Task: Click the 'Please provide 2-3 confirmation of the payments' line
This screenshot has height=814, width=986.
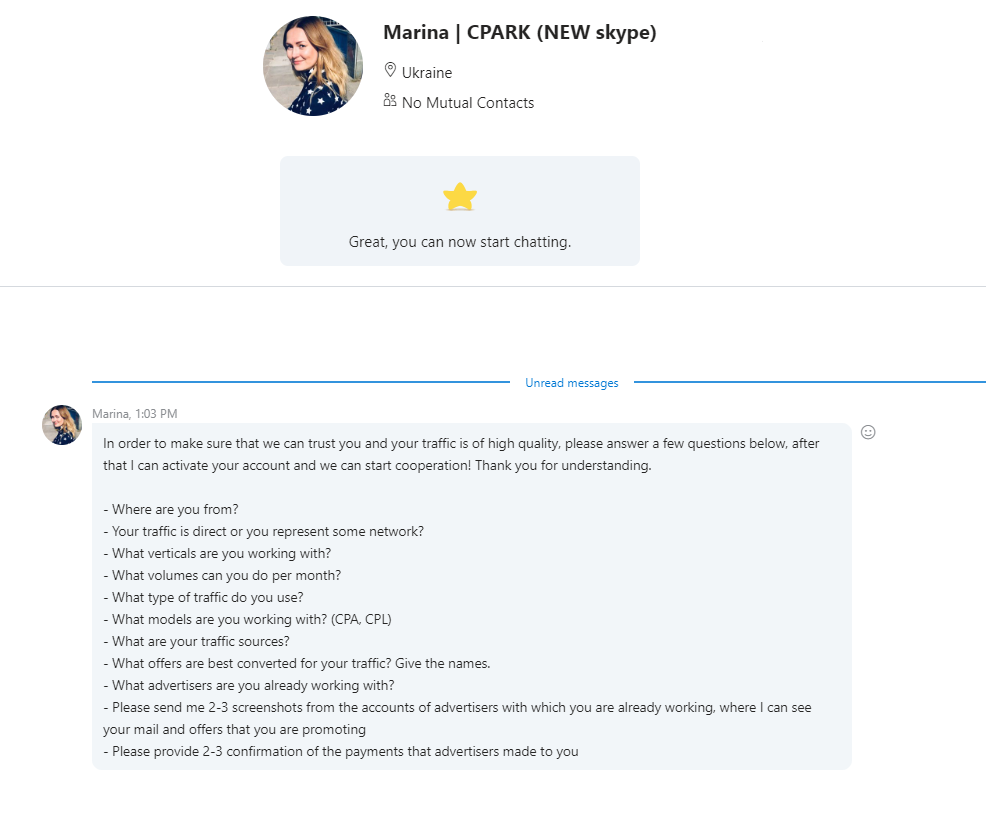Action: pyautogui.click(x=341, y=752)
